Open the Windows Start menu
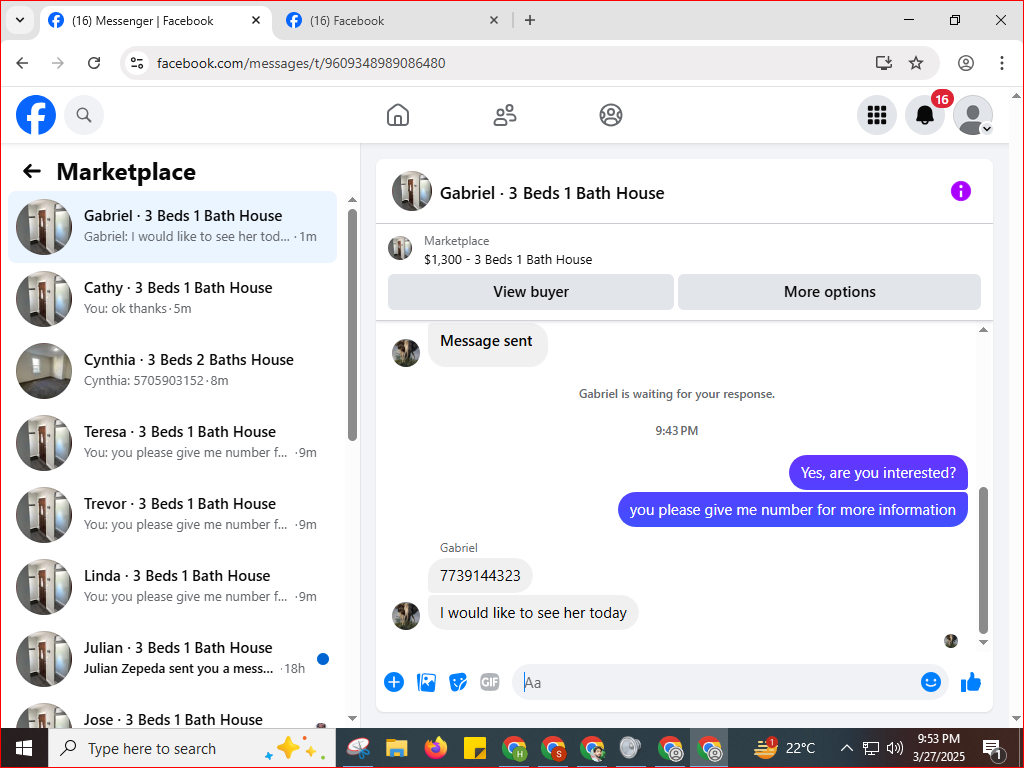 coord(24,748)
